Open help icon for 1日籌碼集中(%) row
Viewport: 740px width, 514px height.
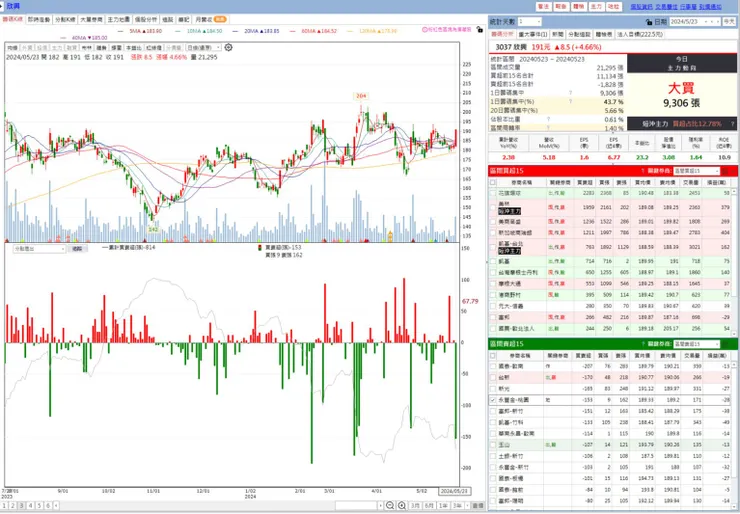click(x=571, y=102)
